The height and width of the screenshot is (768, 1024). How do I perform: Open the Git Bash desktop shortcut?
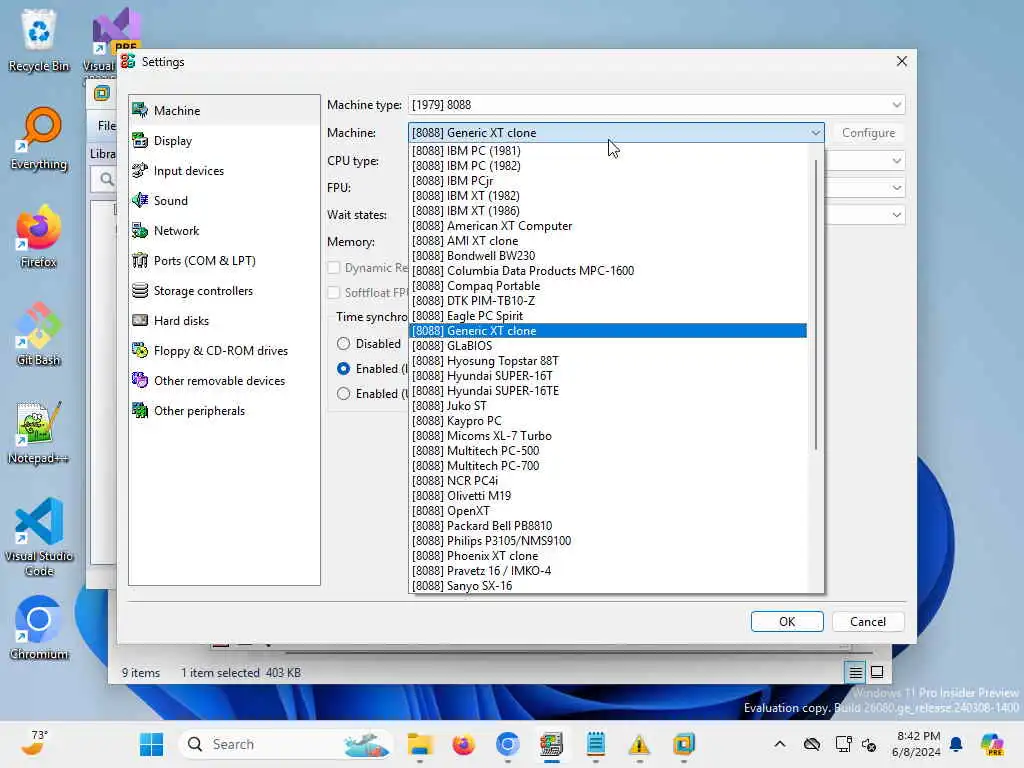[39, 334]
